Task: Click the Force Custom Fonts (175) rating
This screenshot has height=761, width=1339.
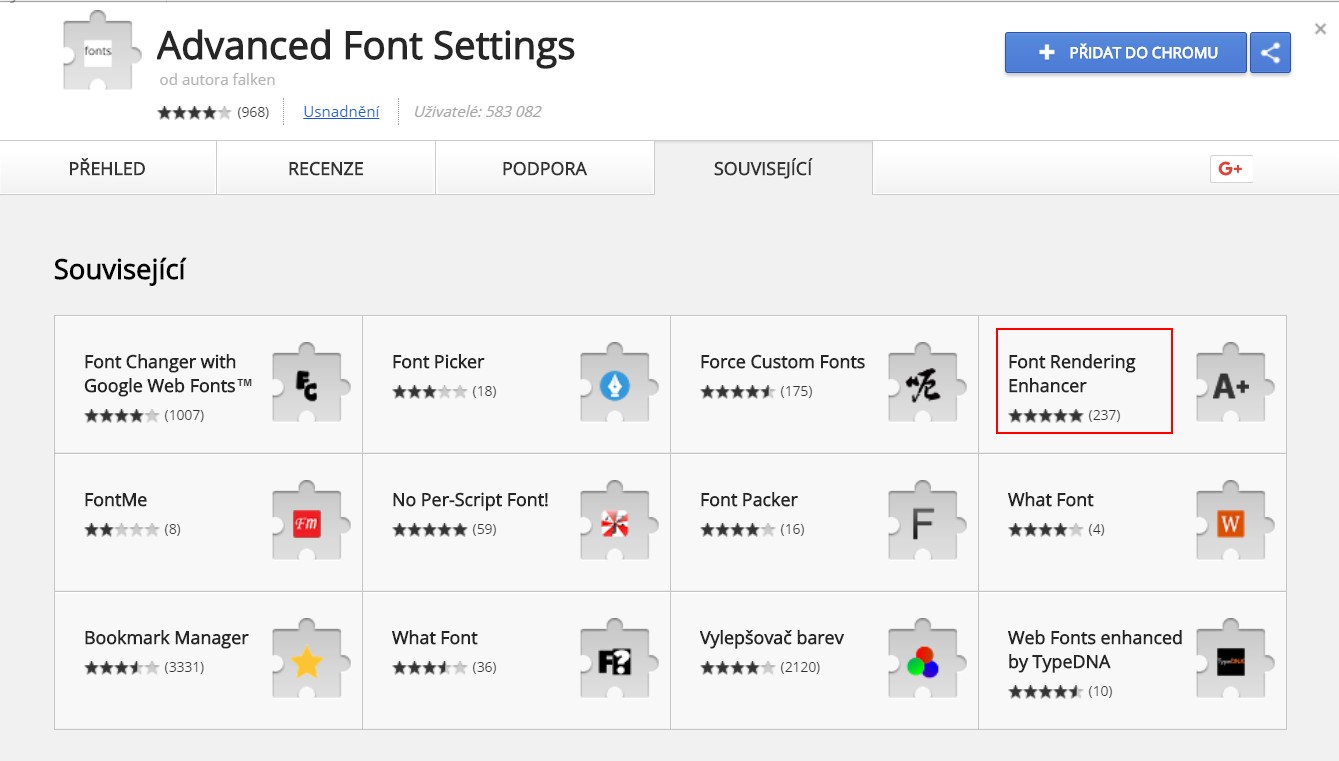Action: tap(738, 391)
